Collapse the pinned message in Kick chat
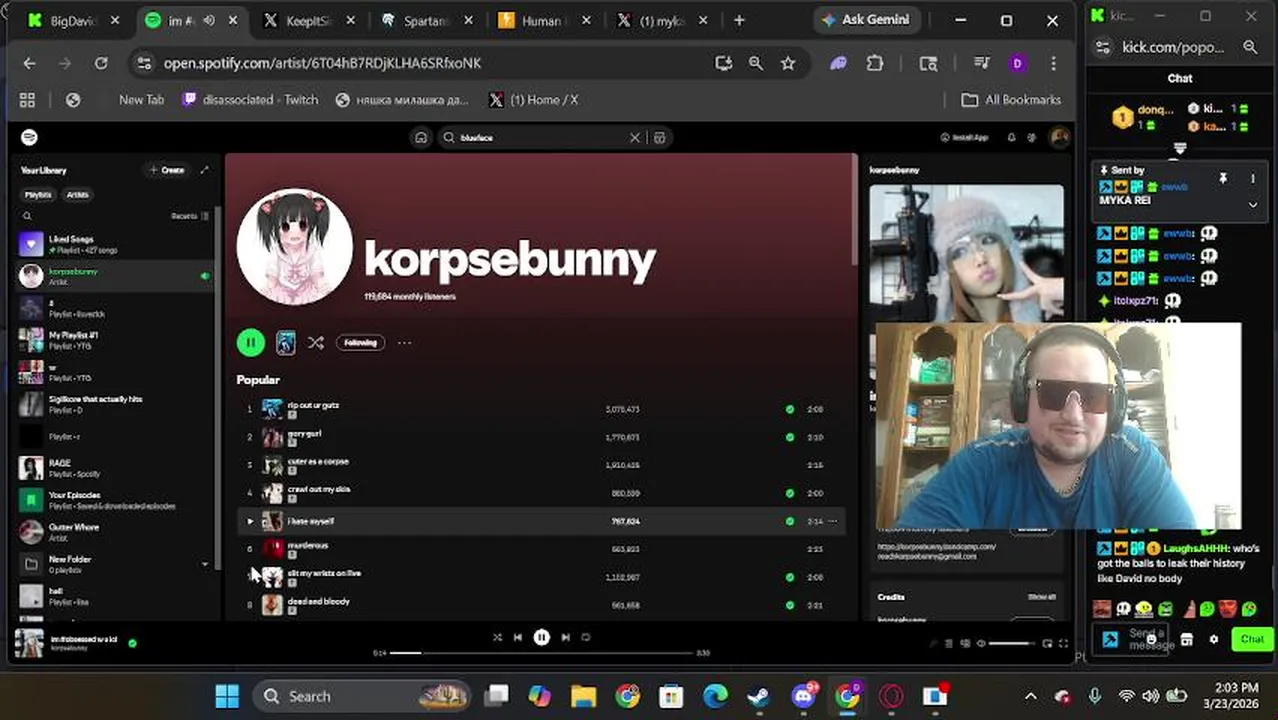This screenshot has height=720, width=1278. click(x=1252, y=204)
